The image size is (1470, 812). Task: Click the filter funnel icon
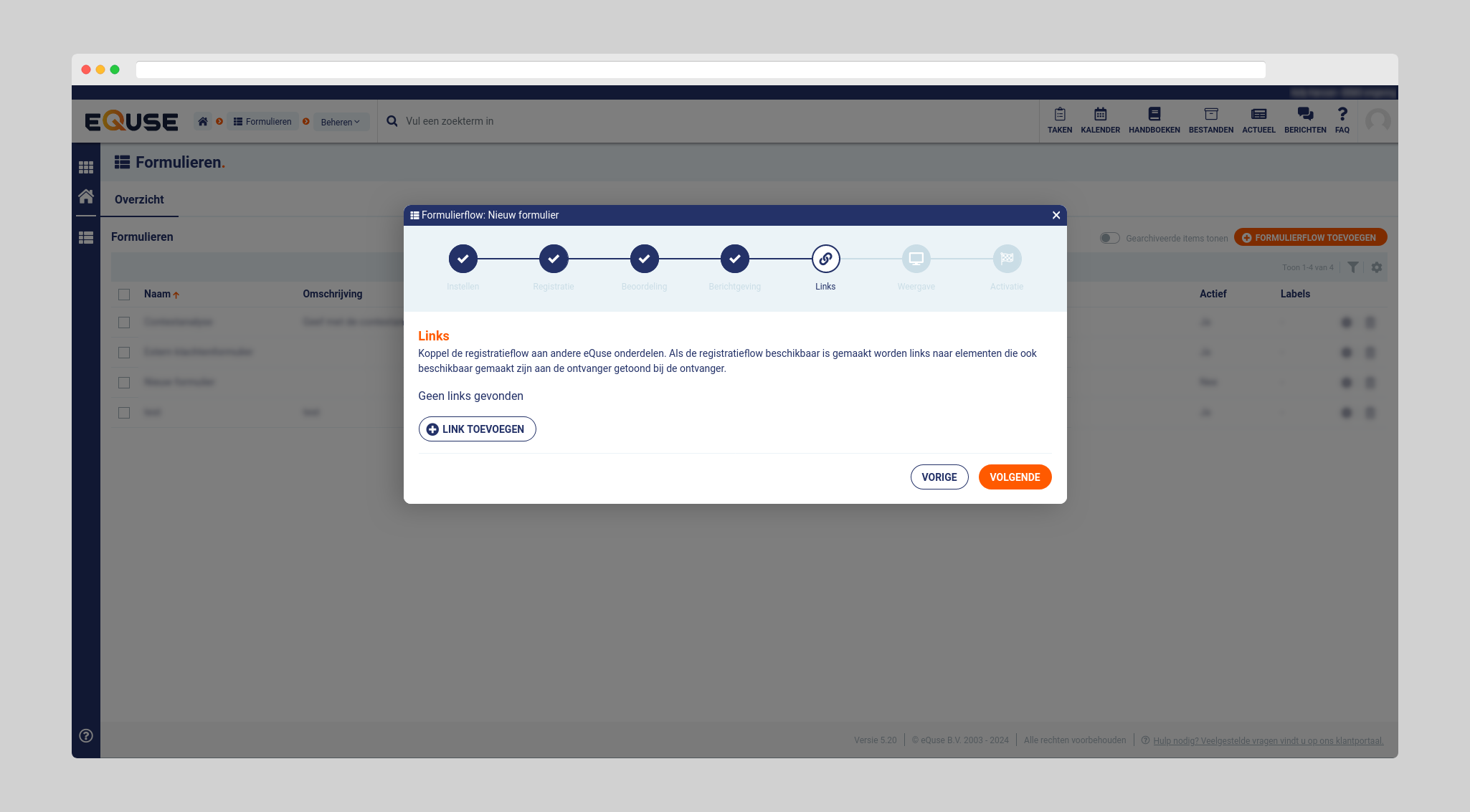(x=1352, y=267)
